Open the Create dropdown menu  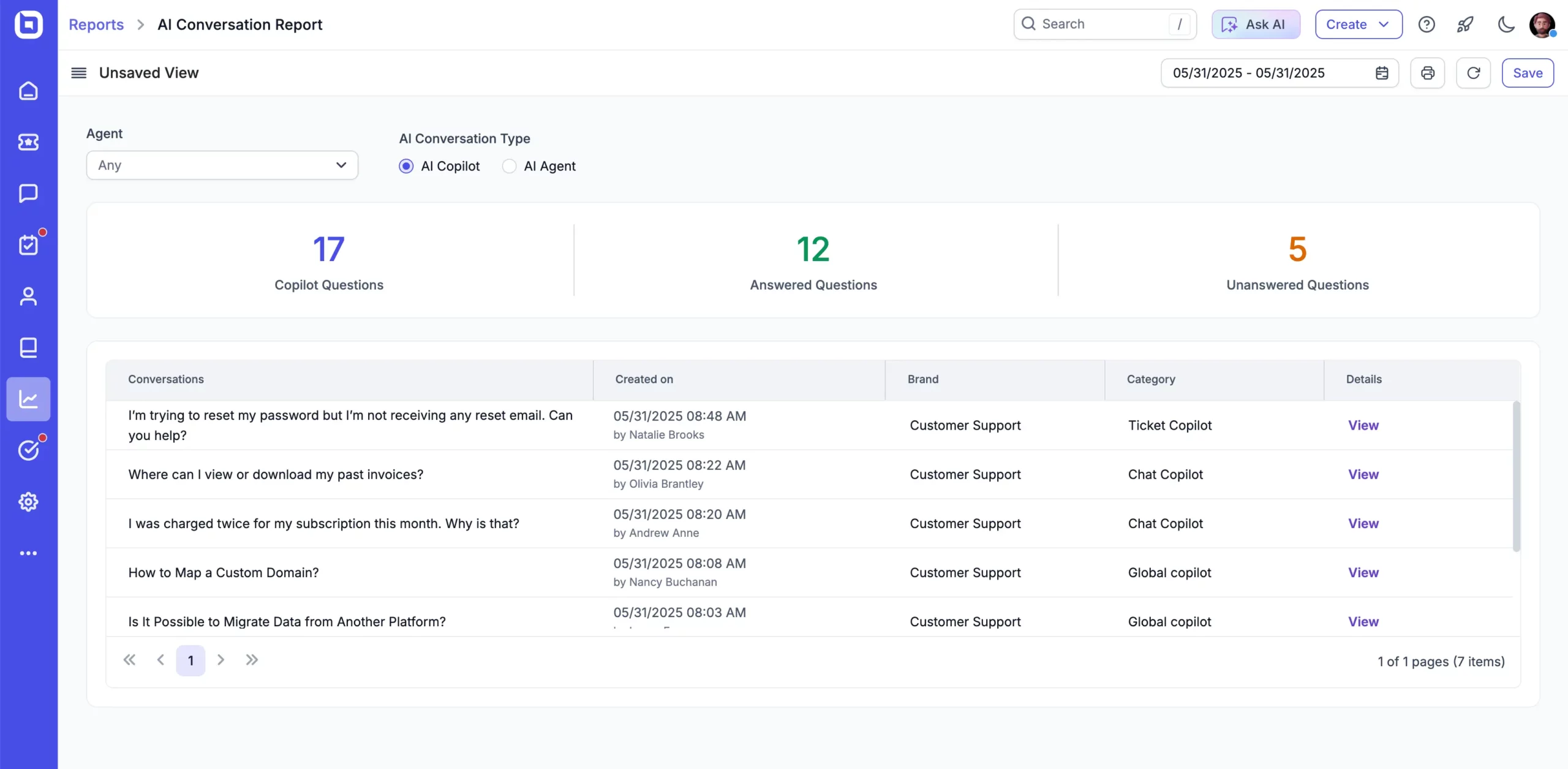(x=1359, y=25)
